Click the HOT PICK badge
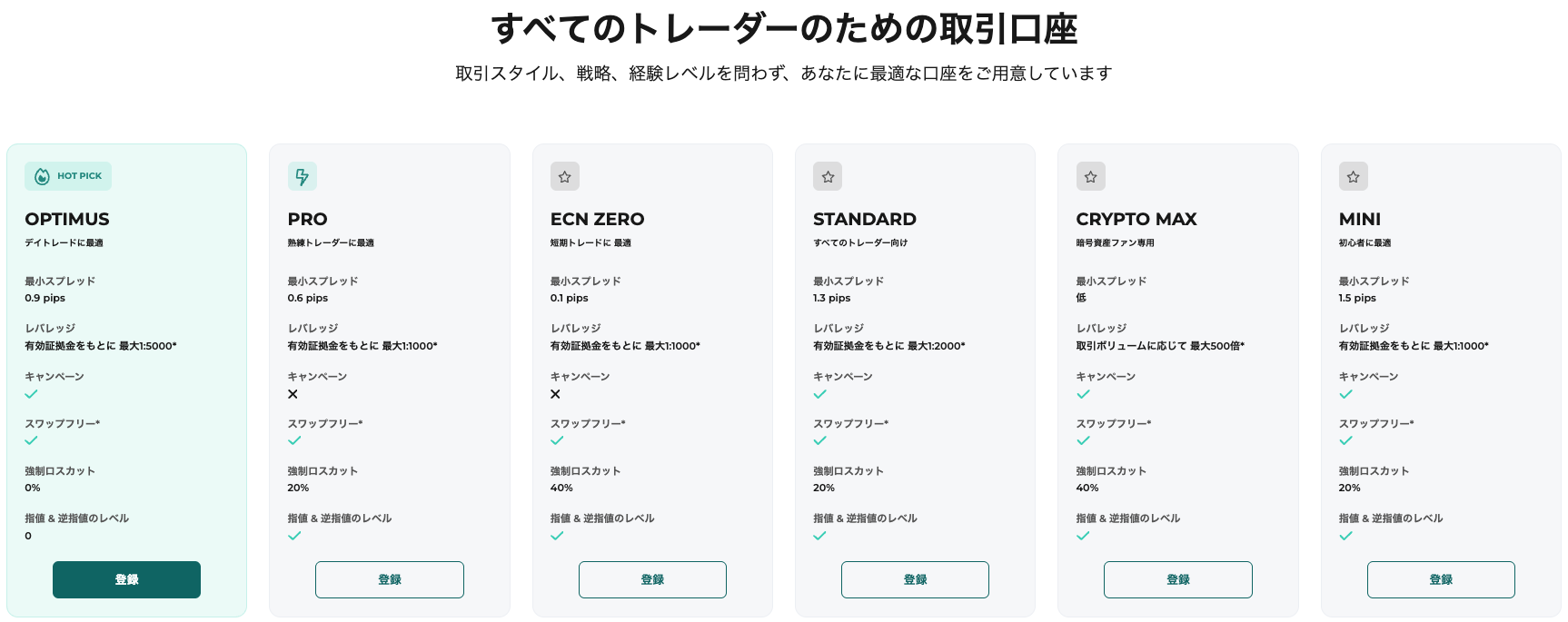The image size is (1568, 622). click(x=68, y=176)
